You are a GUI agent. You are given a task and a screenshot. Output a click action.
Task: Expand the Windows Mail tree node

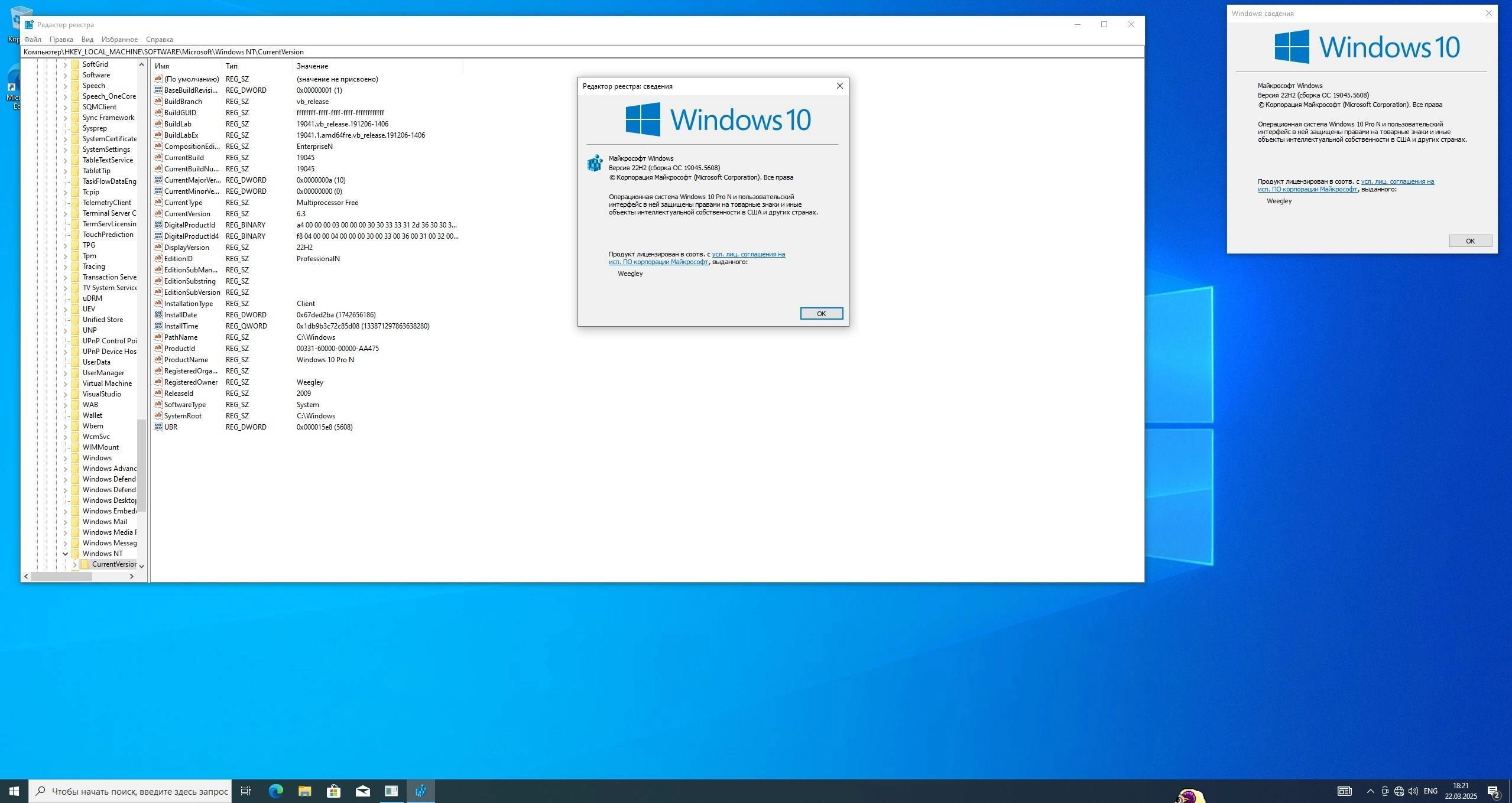point(66,522)
